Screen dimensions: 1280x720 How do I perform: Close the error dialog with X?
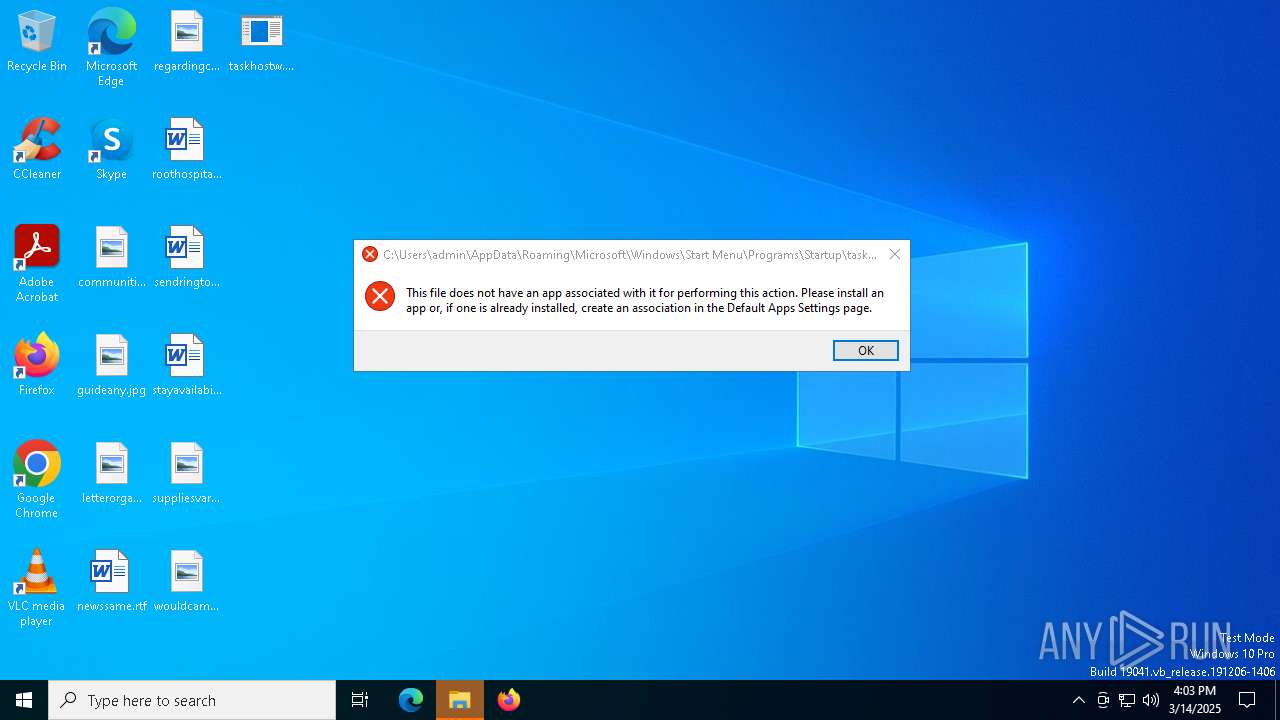click(895, 255)
